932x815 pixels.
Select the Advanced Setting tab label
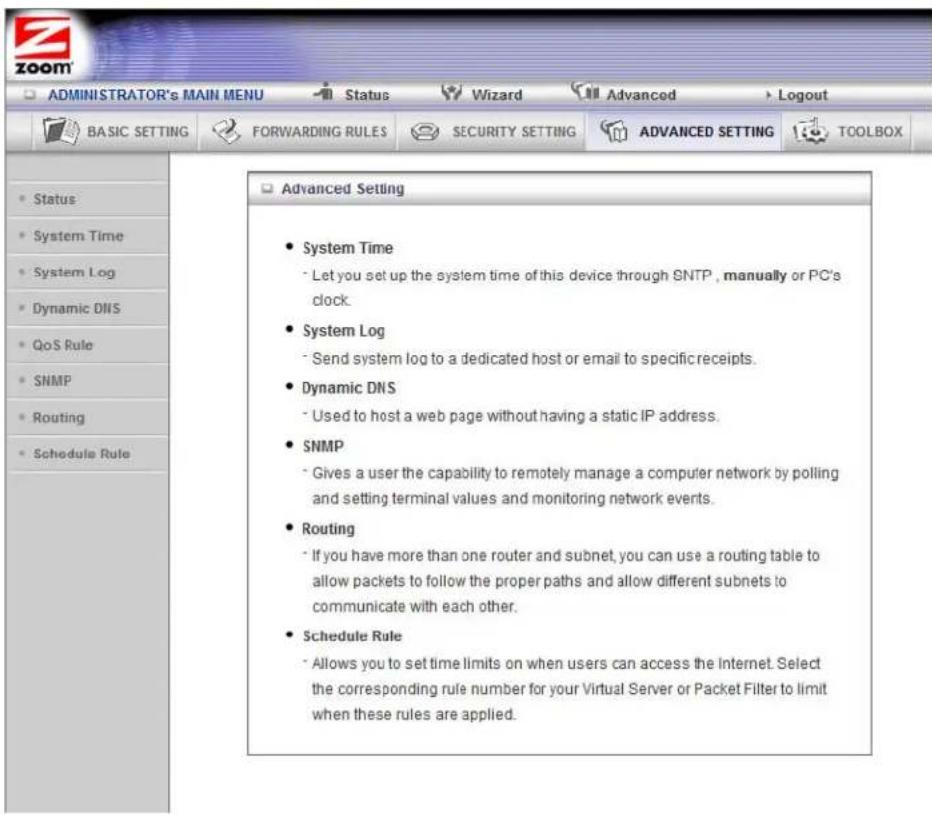[x=707, y=131]
